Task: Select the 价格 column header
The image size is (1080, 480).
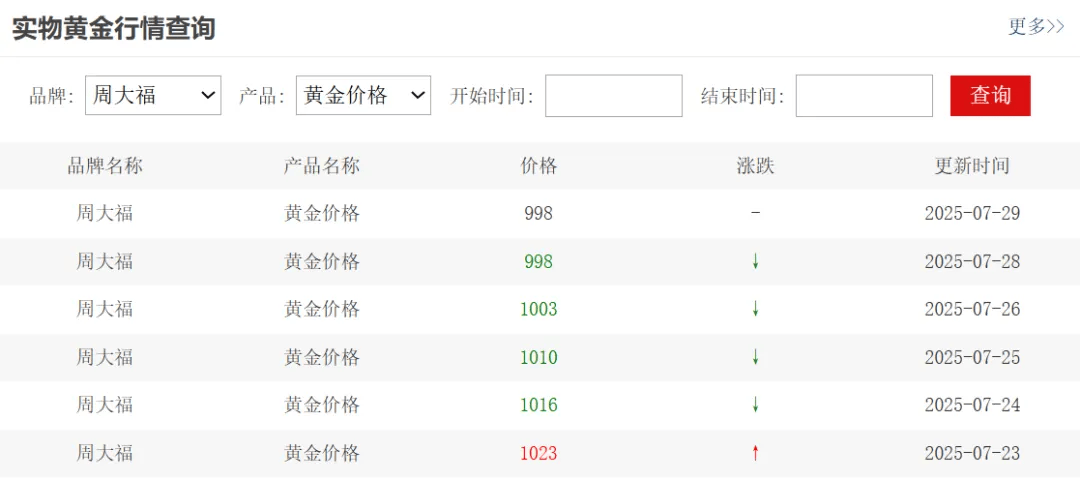Action: point(539,166)
